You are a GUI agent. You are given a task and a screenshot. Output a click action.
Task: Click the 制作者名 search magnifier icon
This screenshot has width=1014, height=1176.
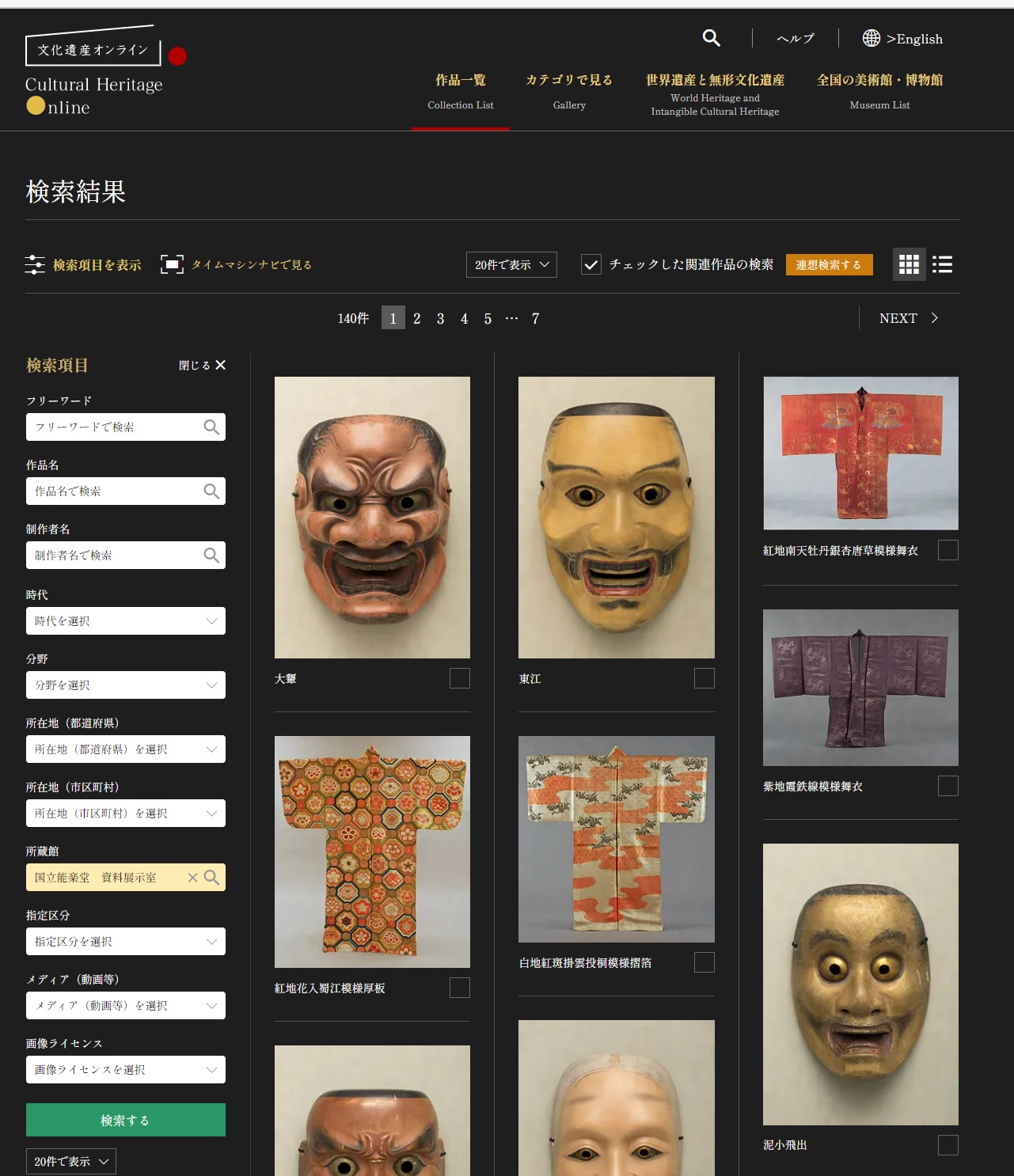click(x=211, y=556)
